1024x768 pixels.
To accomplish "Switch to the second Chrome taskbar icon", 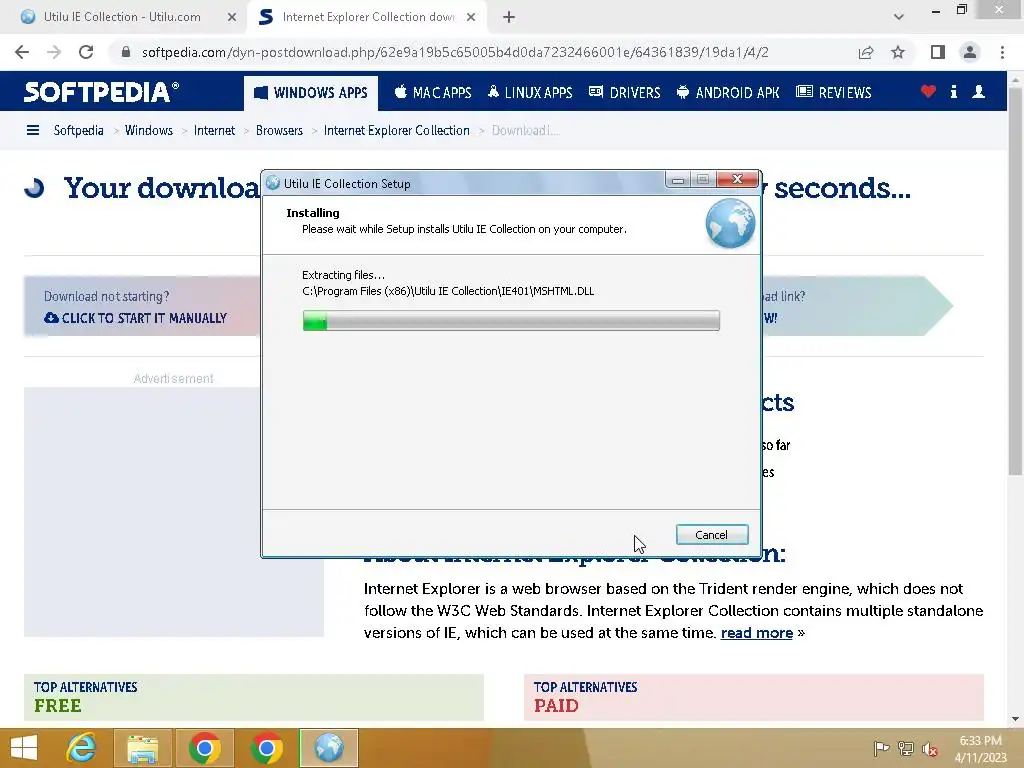I will [266, 748].
